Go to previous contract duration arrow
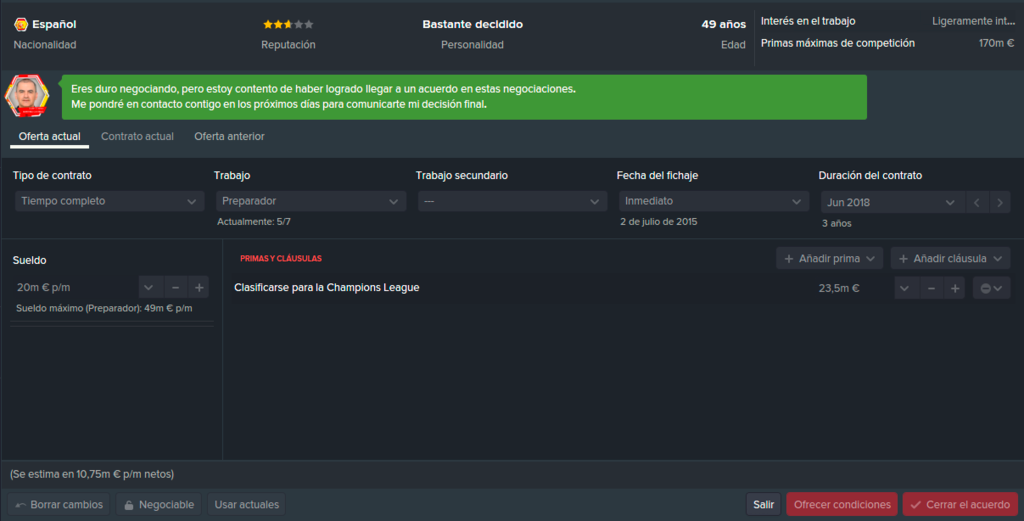1024x521 pixels. 976,202
